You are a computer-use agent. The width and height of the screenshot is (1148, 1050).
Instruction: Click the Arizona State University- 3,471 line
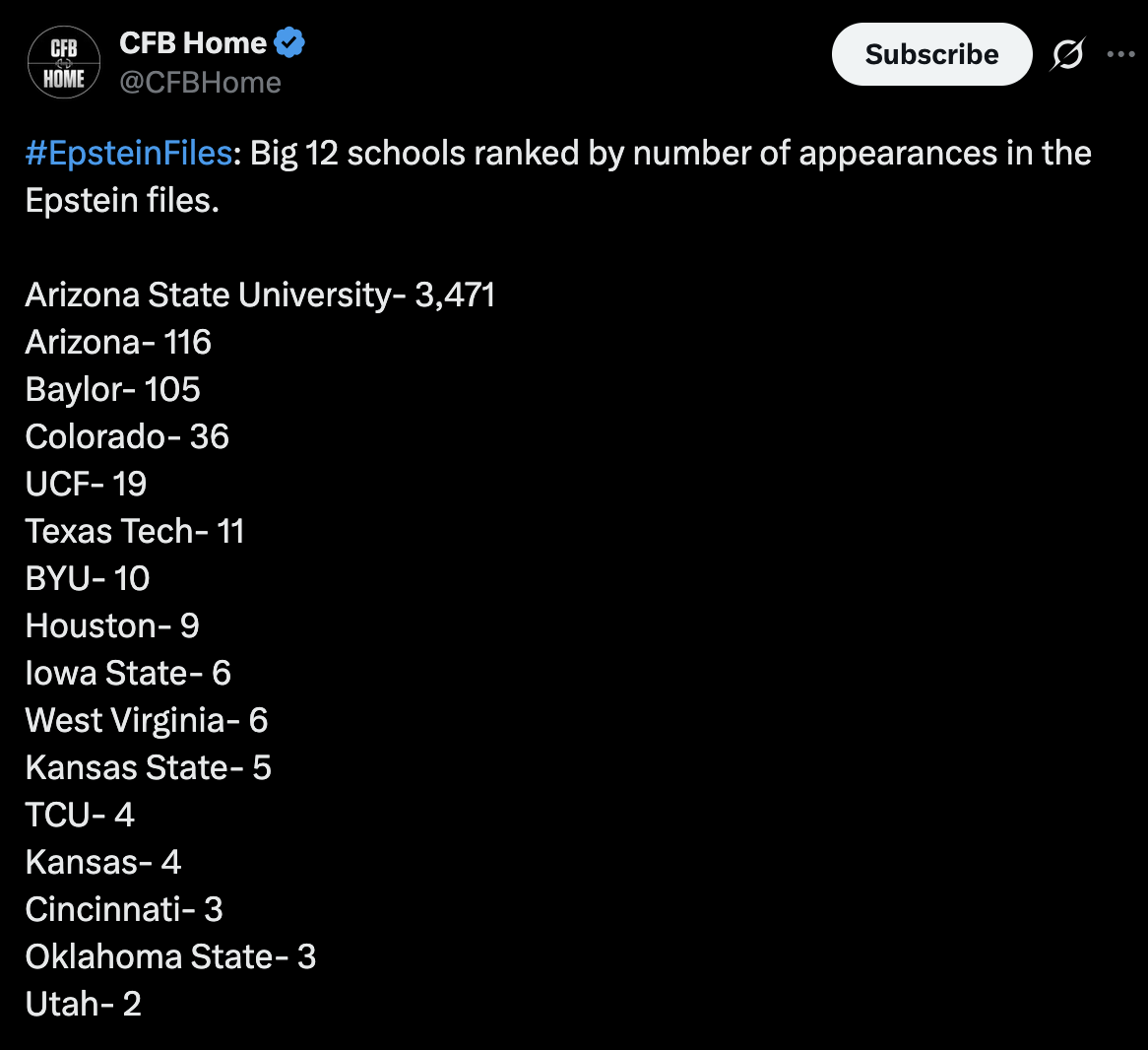click(260, 295)
